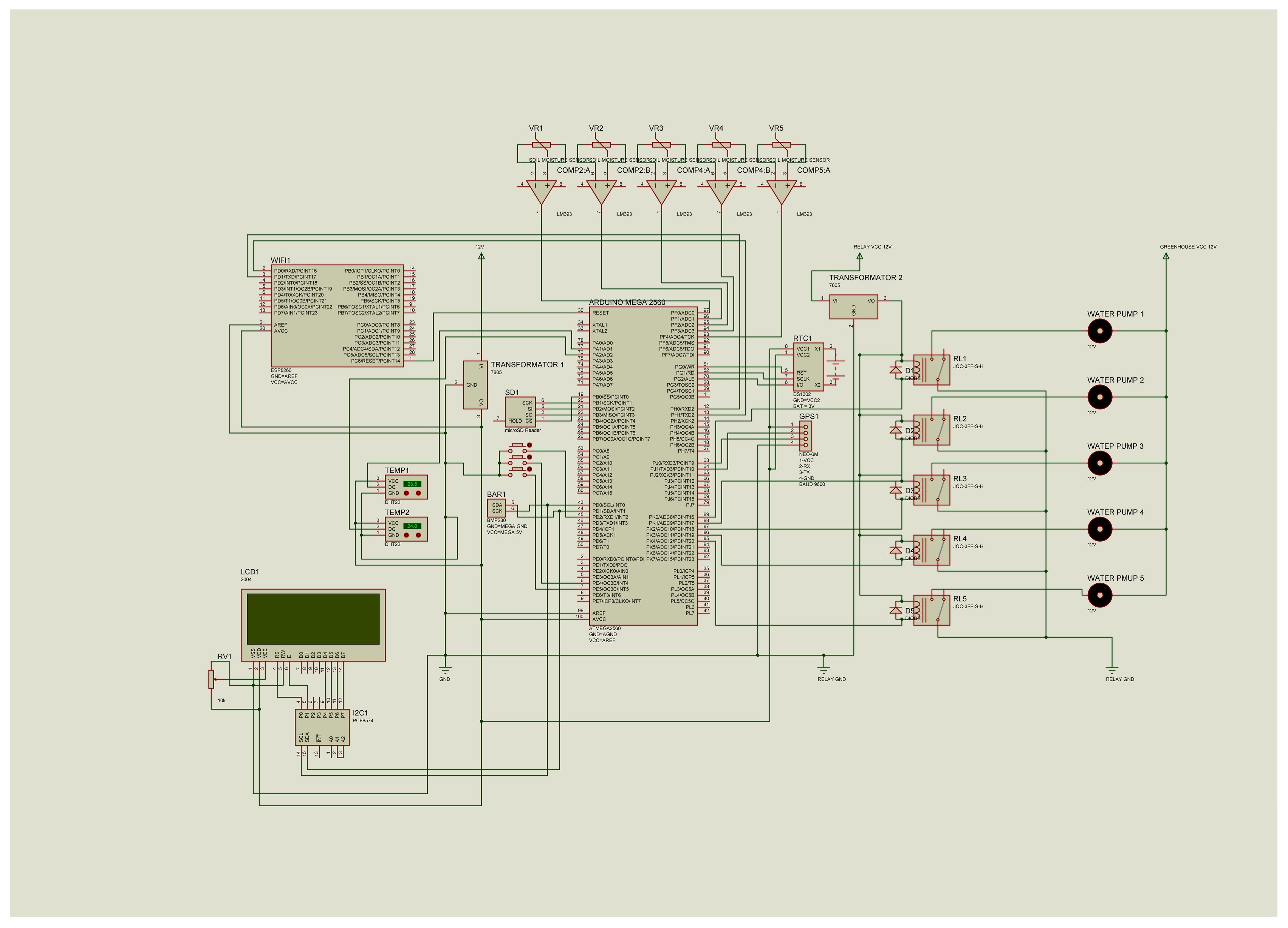The height and width of the screenshot is (928, 1288).
Task: Select the RV1 10k potentiometer
Action: (211, 679)
